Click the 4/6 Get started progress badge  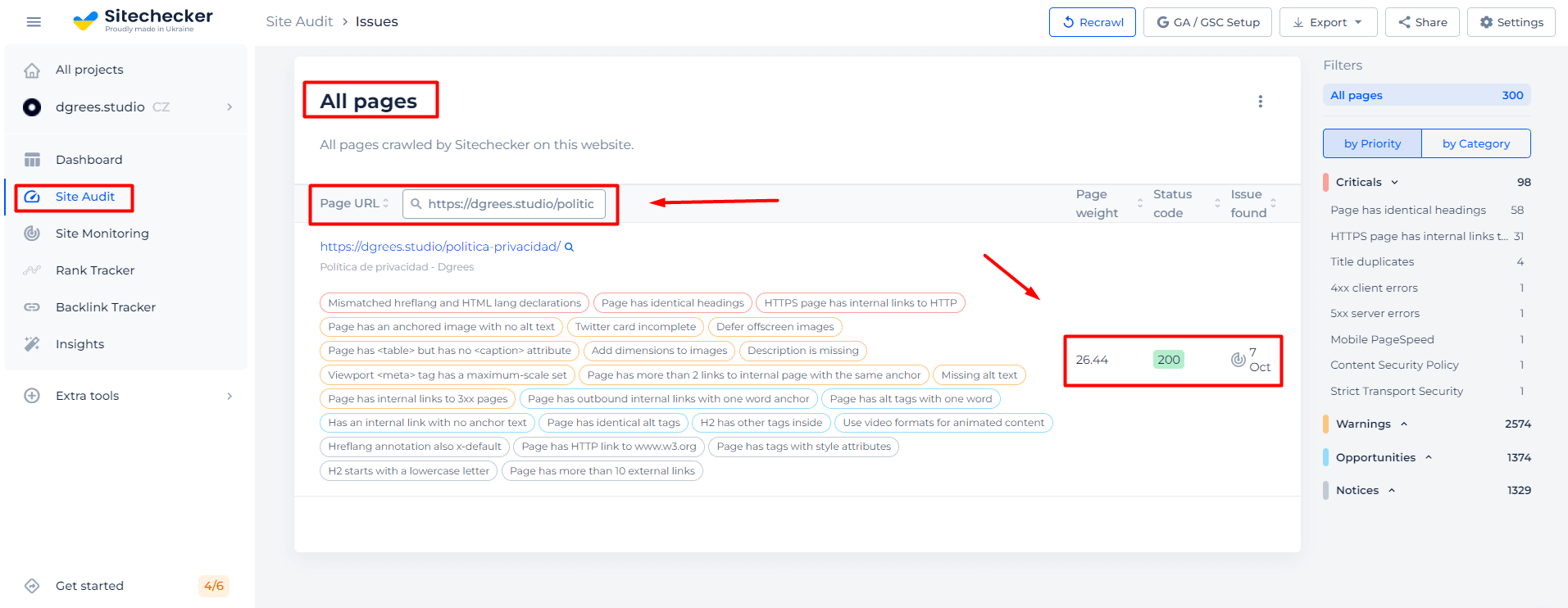[214, 586]
